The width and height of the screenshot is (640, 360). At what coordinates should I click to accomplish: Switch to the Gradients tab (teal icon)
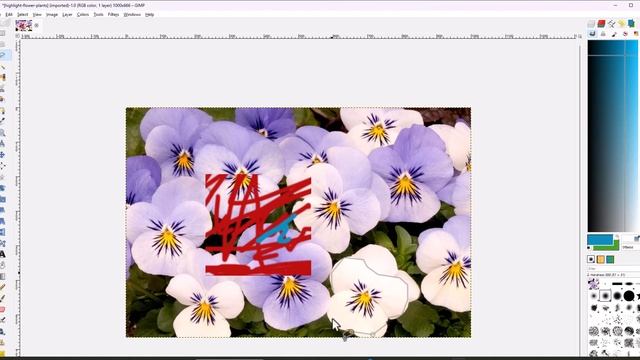pos(610,259)
